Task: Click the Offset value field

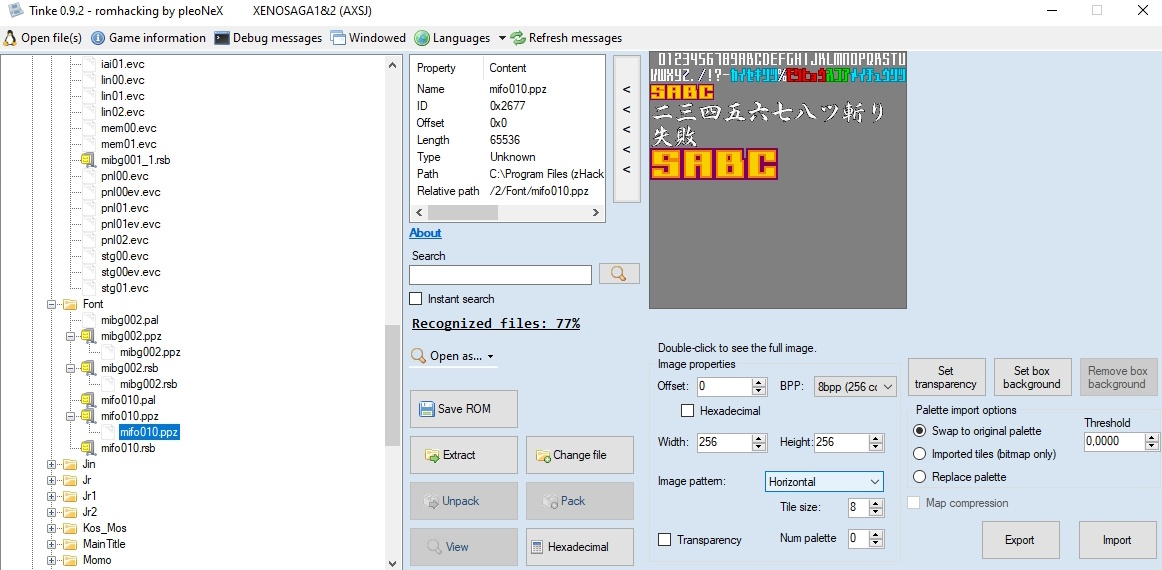Action: (x=724, y=386)
